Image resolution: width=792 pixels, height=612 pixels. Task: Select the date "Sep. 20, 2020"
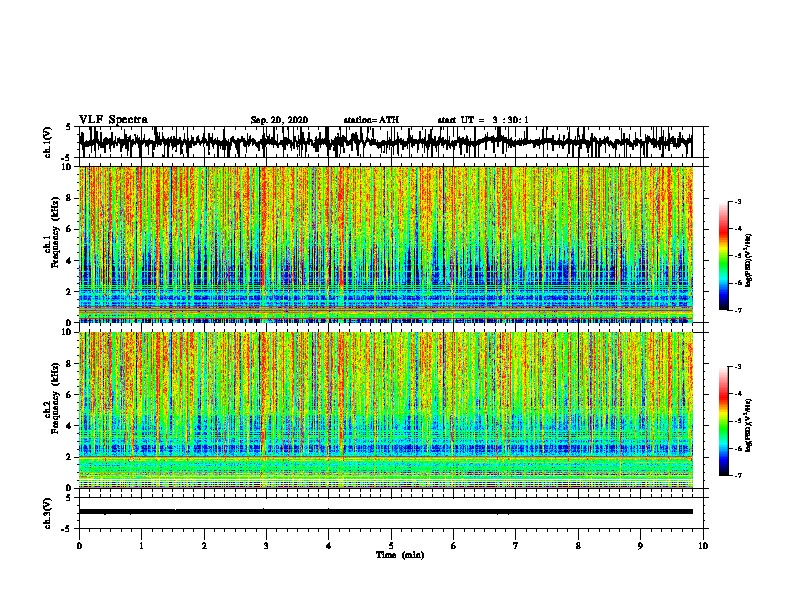279,120
